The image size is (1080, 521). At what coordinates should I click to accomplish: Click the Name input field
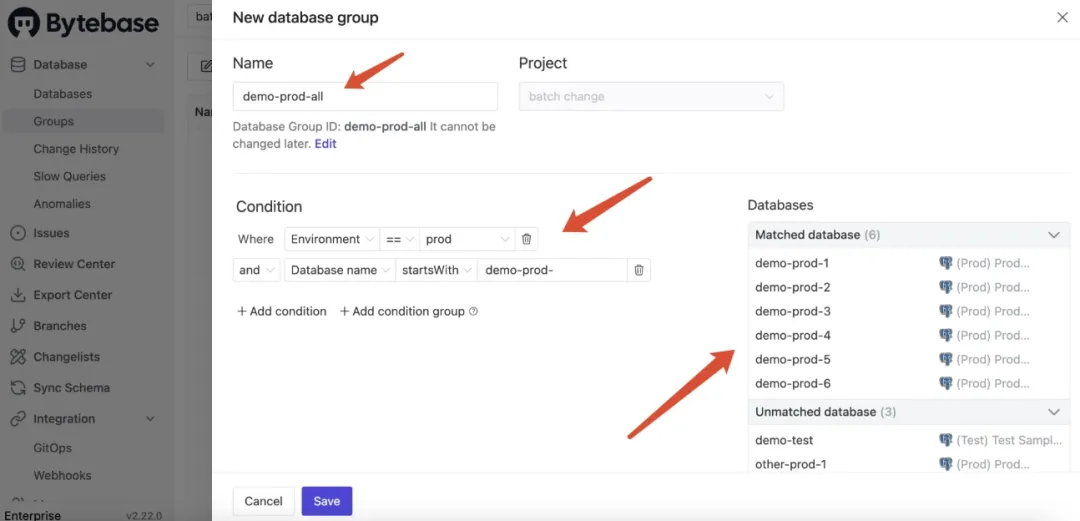click(x=365, y=97)
